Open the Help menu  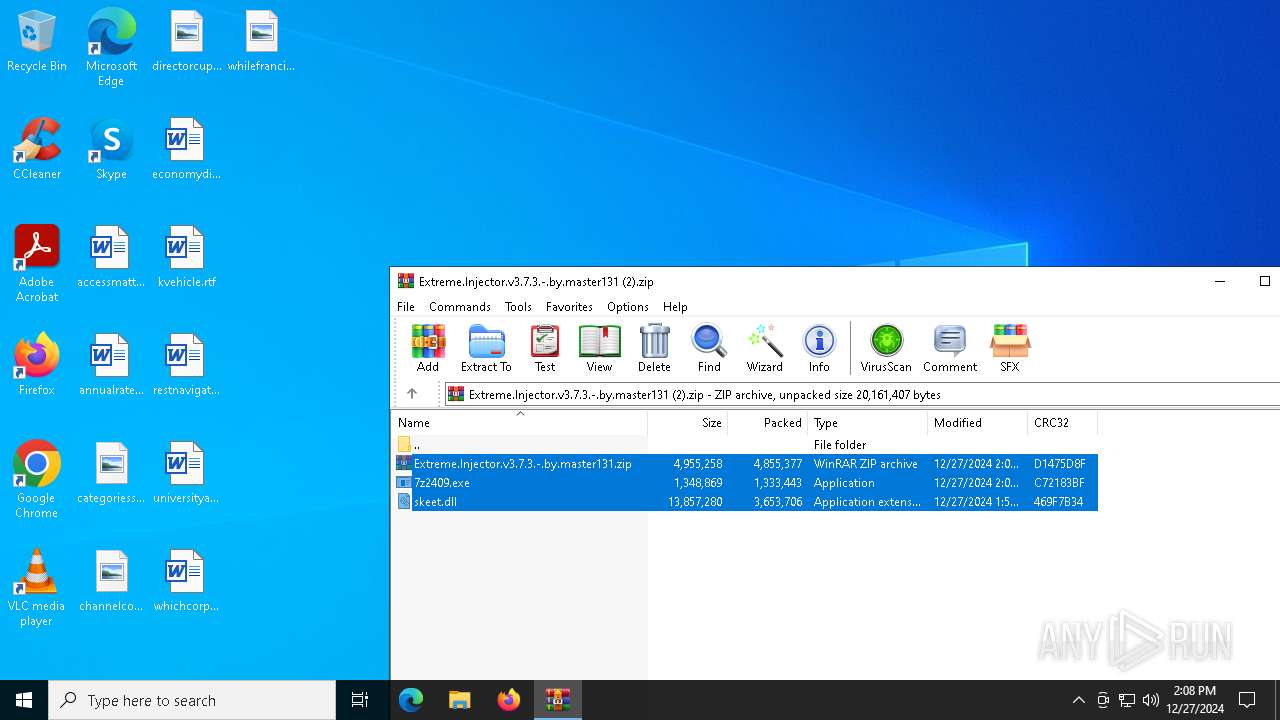click(x=675, y=307)
